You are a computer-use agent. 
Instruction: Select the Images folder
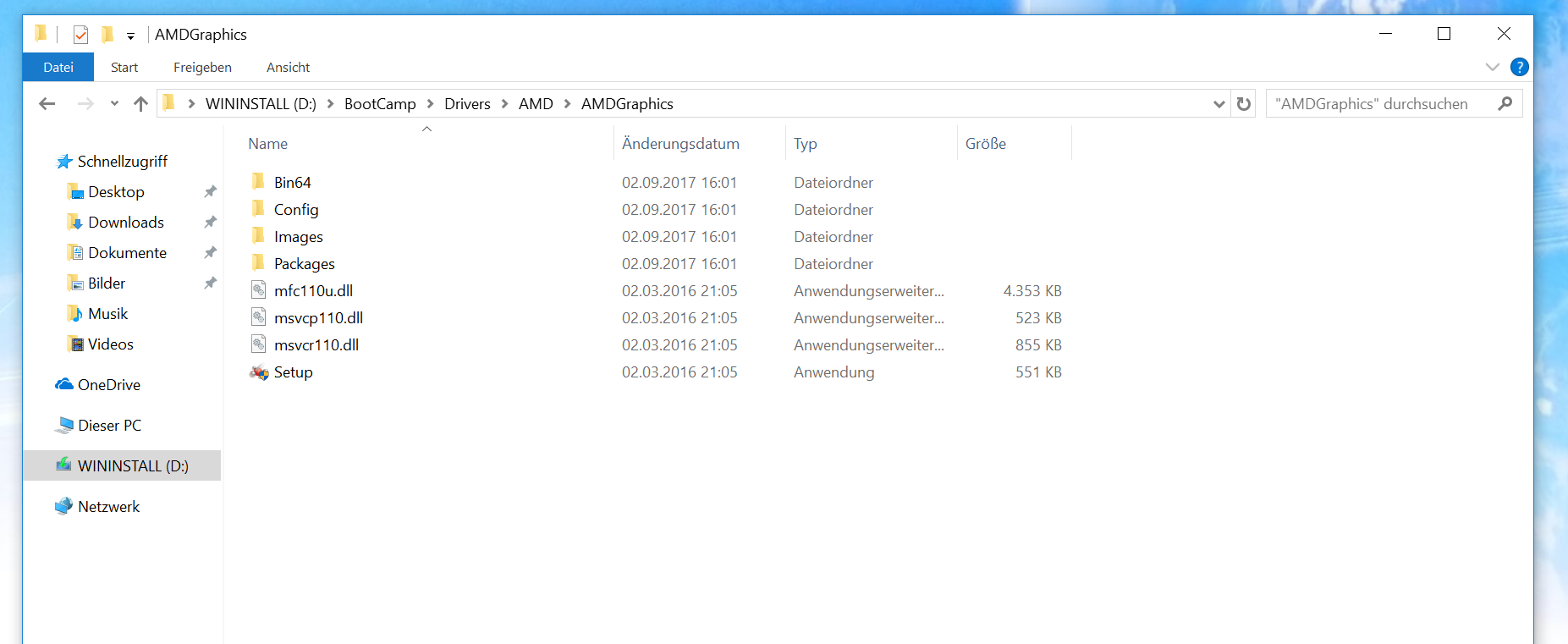[298, 236]
